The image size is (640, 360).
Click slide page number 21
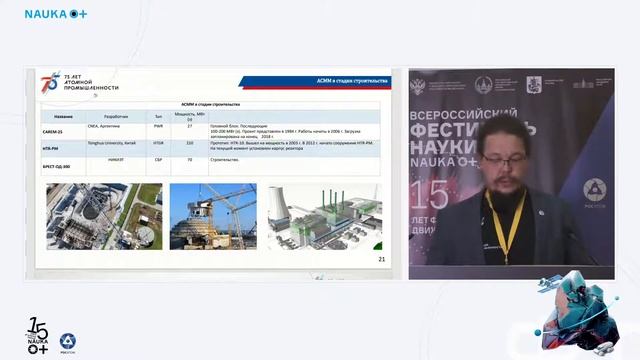pos(382,259)
